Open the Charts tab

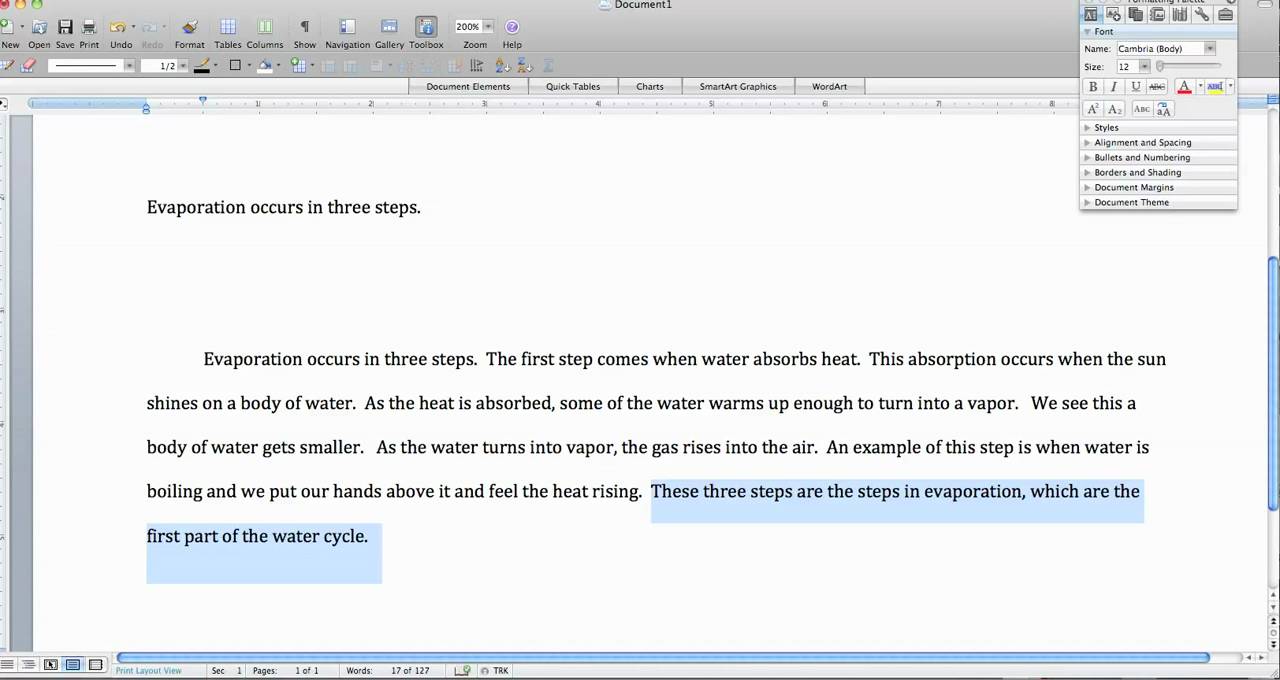(650, 86)
